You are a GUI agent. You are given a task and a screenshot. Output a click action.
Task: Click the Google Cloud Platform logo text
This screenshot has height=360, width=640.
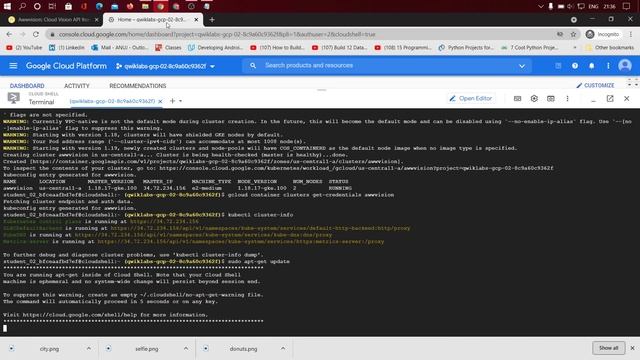[66, 66]
